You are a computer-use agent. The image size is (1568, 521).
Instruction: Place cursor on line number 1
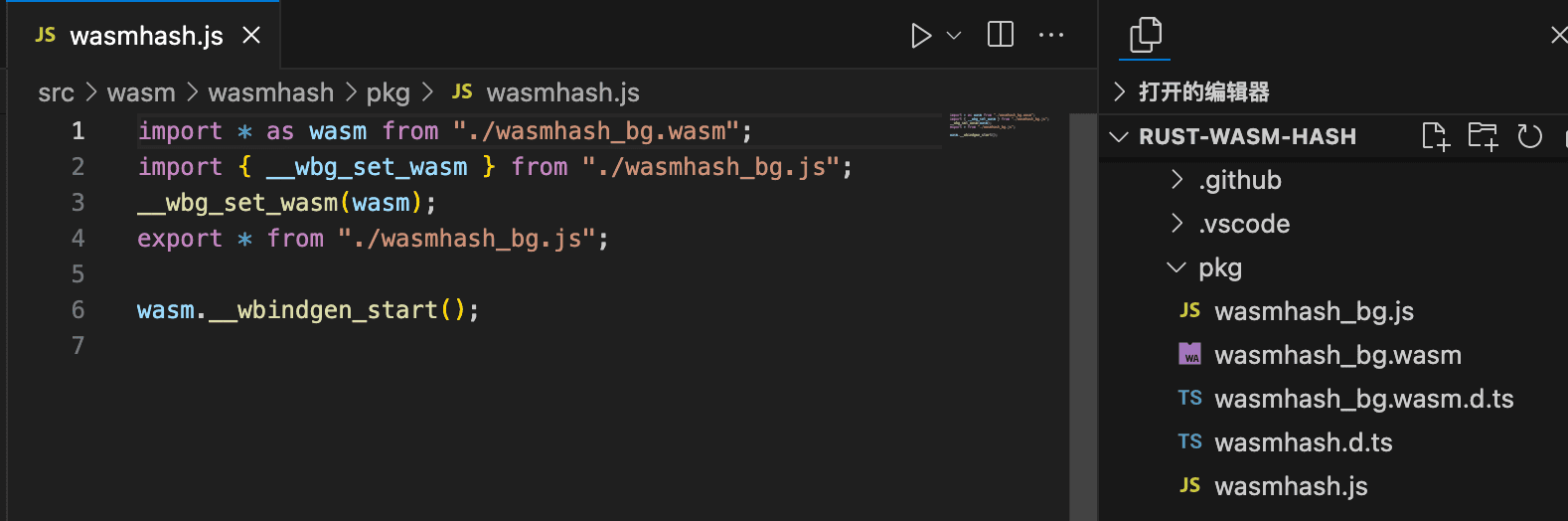[78, 131]
